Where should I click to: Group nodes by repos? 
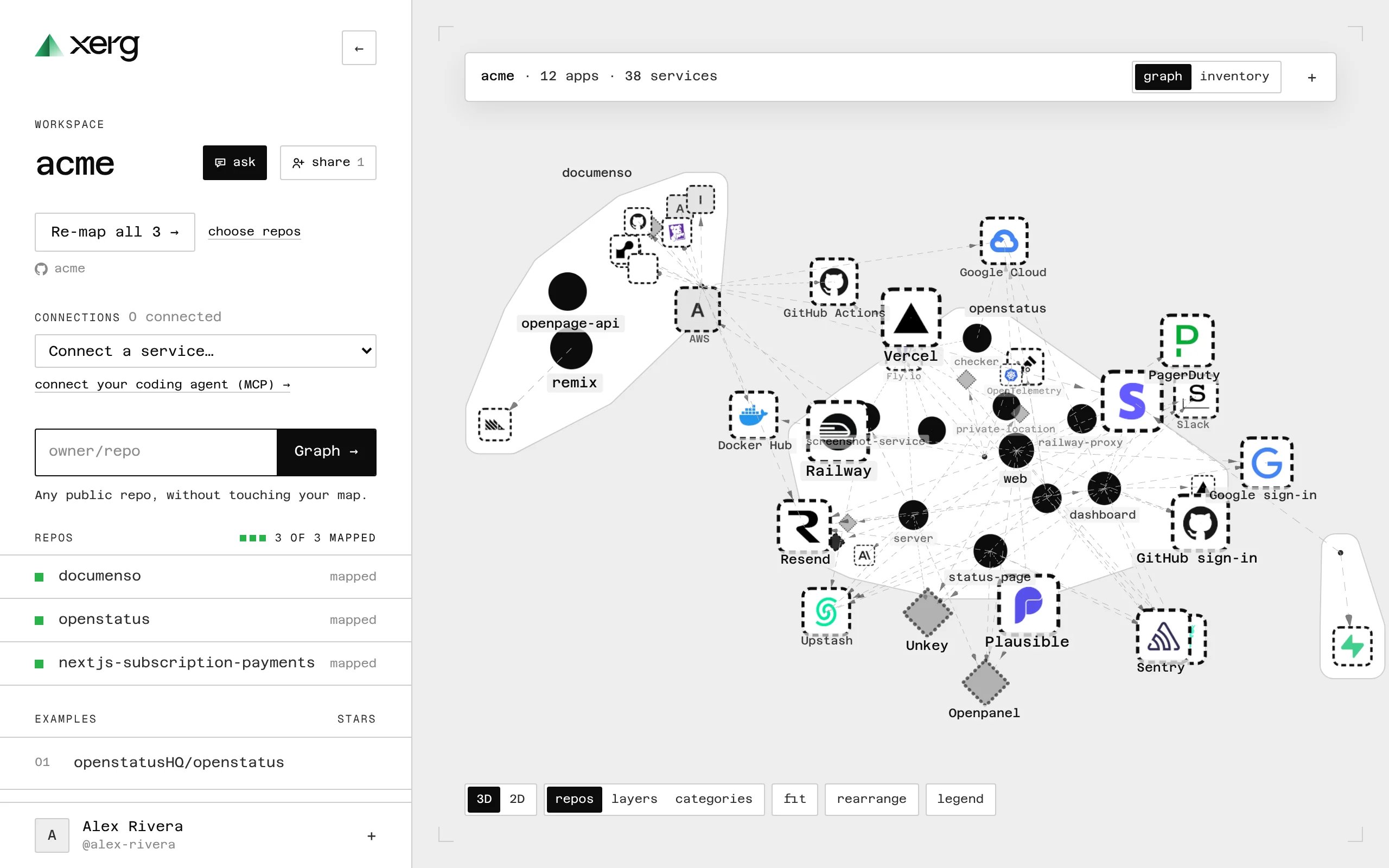coord(574,799)
